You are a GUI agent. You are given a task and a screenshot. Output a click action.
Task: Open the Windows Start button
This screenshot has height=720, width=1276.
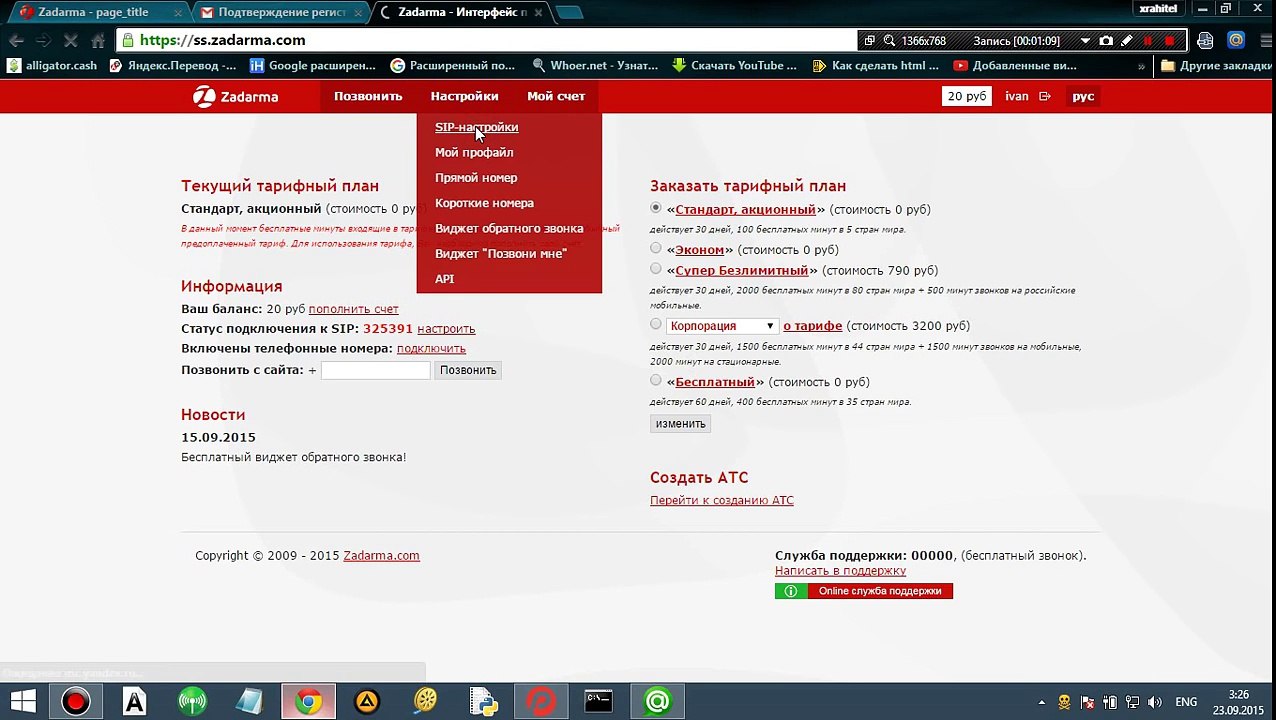[x=23, y=702]
